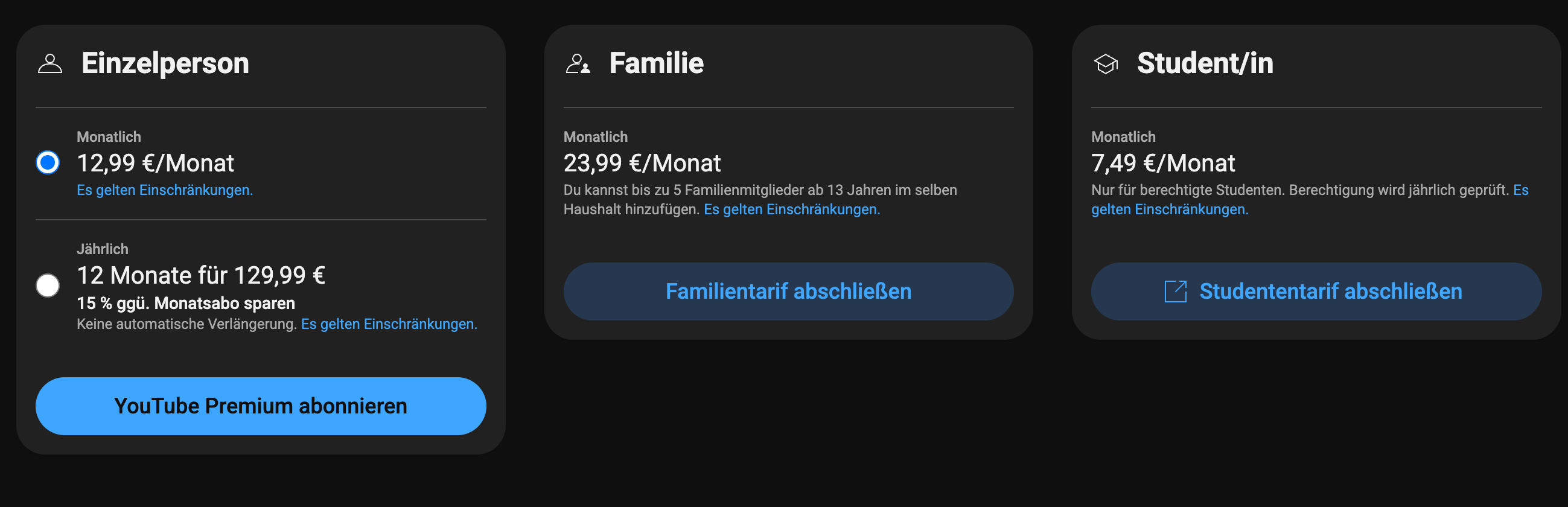The height and width of the screenshot is (507, 1568).
Task: Open restrictions link under 12,99 €/Monat
Action: (164, 190)
